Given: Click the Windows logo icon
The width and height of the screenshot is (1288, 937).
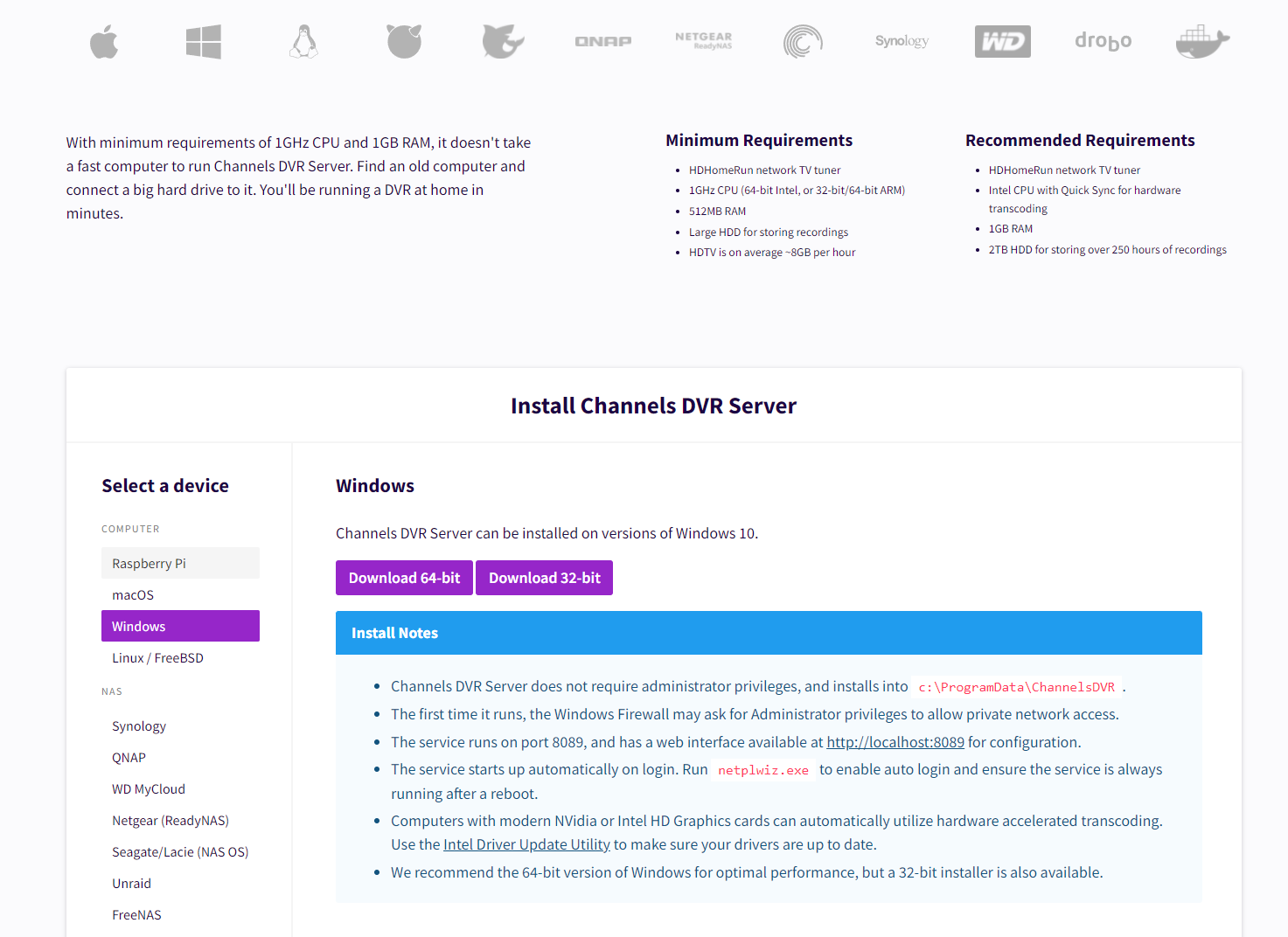Looking at the screenshot, I should click(204, 42).
